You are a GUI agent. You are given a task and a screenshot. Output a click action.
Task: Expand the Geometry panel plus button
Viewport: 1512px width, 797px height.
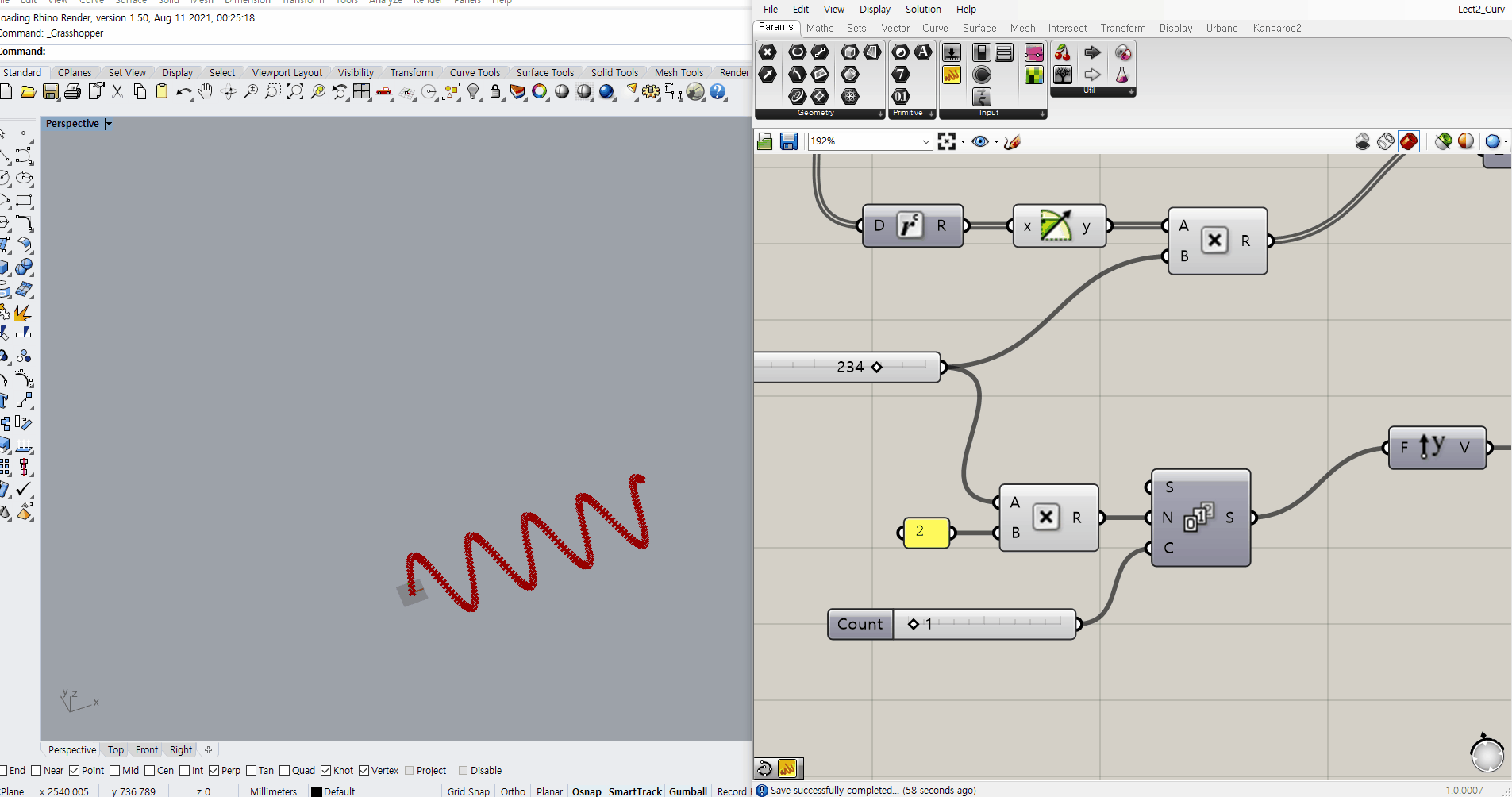point(880,114)
